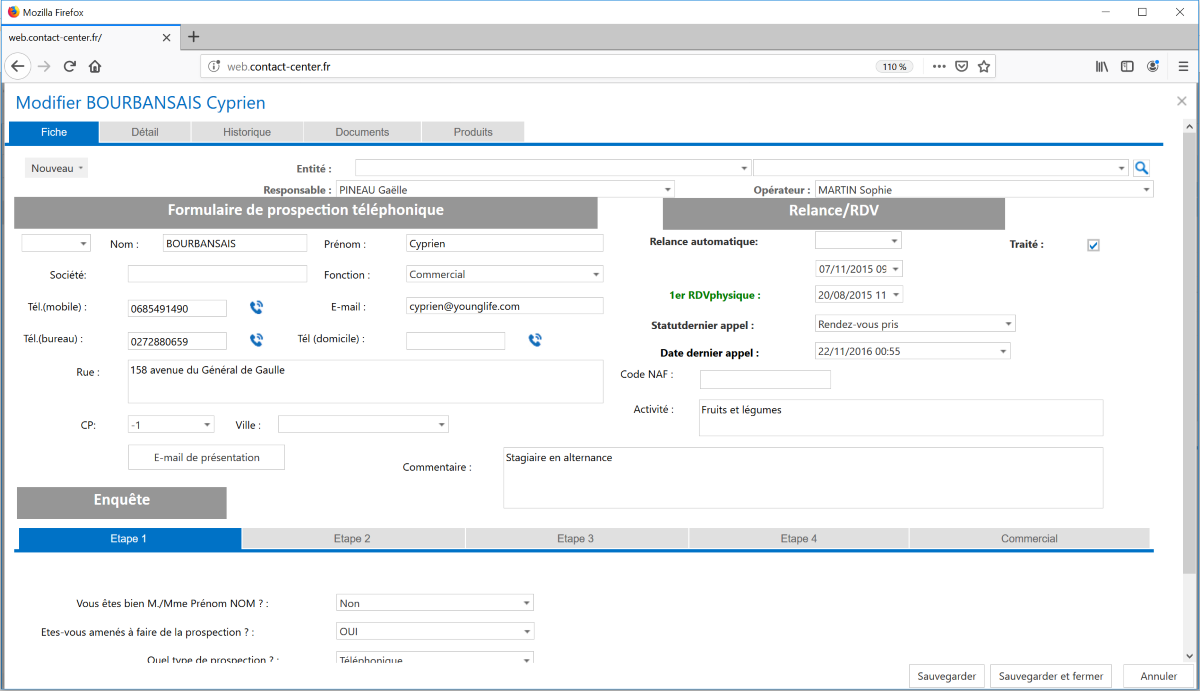The height and width of the screenshot is (691, 1200).
Task: Show site information icon in address bar
Action: pos(213,66)
